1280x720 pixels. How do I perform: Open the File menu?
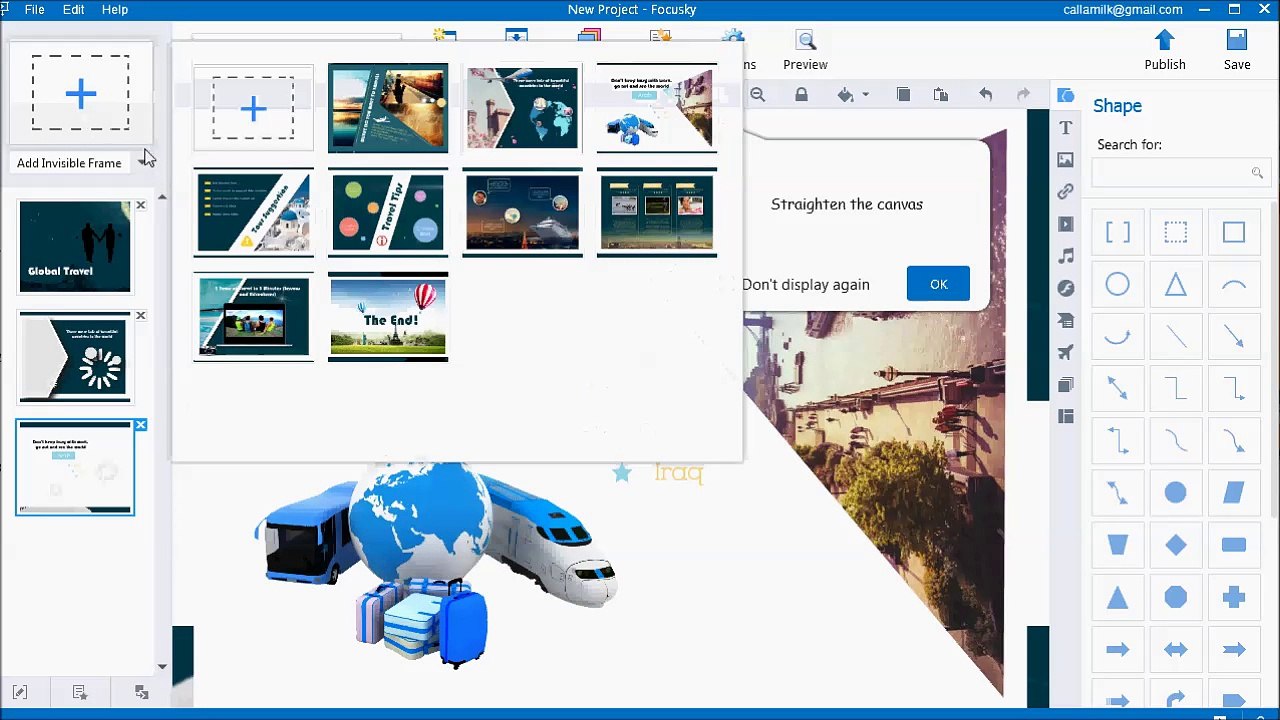[34, 9]
